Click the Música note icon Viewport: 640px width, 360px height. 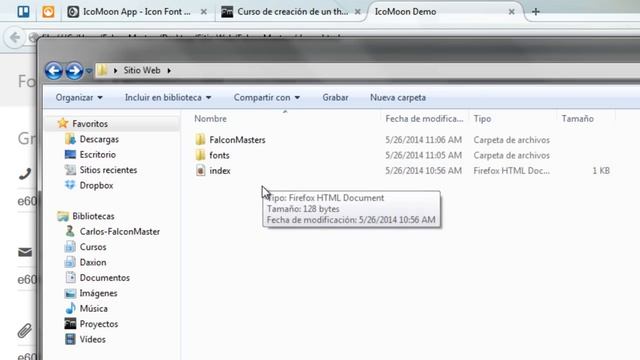[x=70, y=308]
